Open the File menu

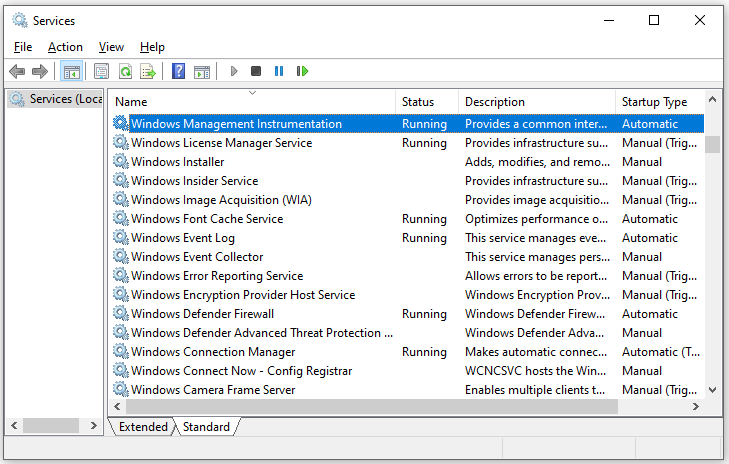pyautogui.click(x=22, y=47)
